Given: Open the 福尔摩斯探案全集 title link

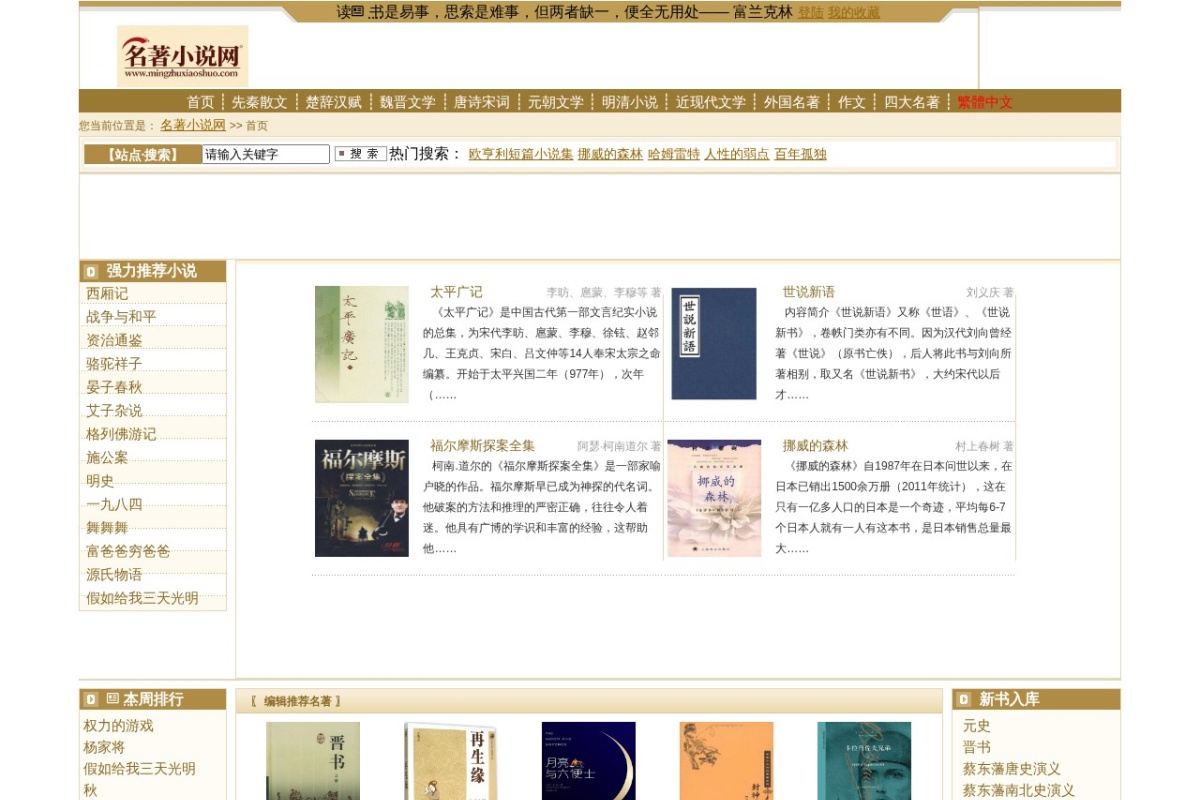Looking at the screenshot, I should click(483, 446).
